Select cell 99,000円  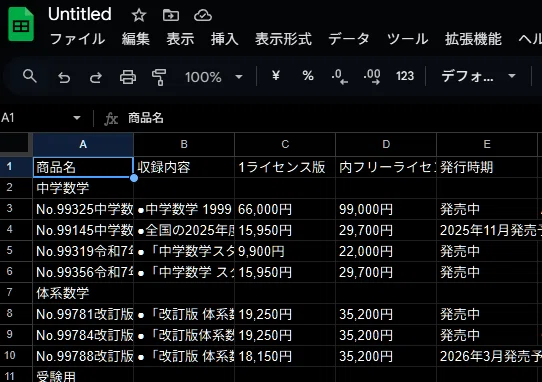386,209
